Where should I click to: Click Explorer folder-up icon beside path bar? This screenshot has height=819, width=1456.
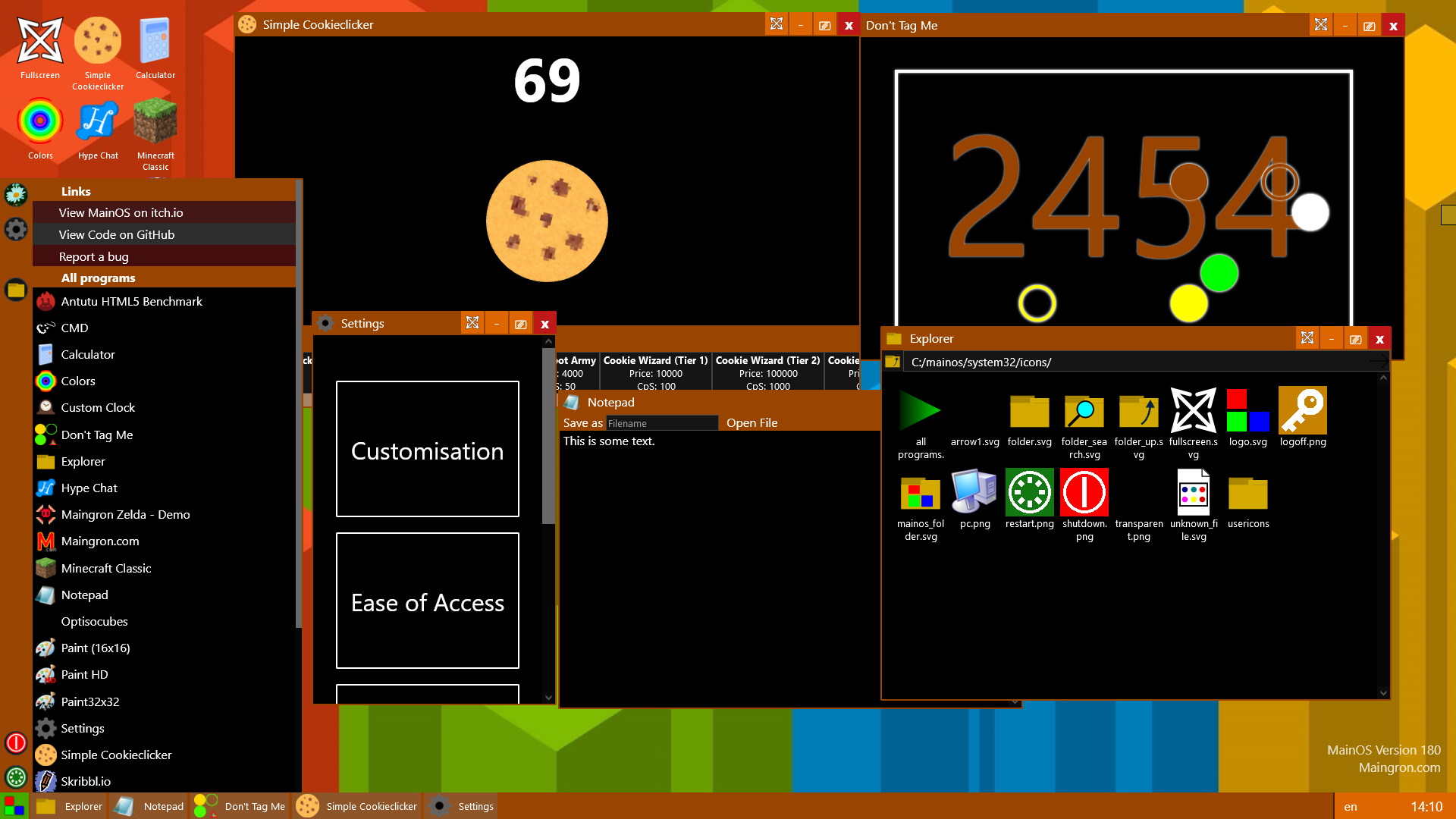click(893, 362)
